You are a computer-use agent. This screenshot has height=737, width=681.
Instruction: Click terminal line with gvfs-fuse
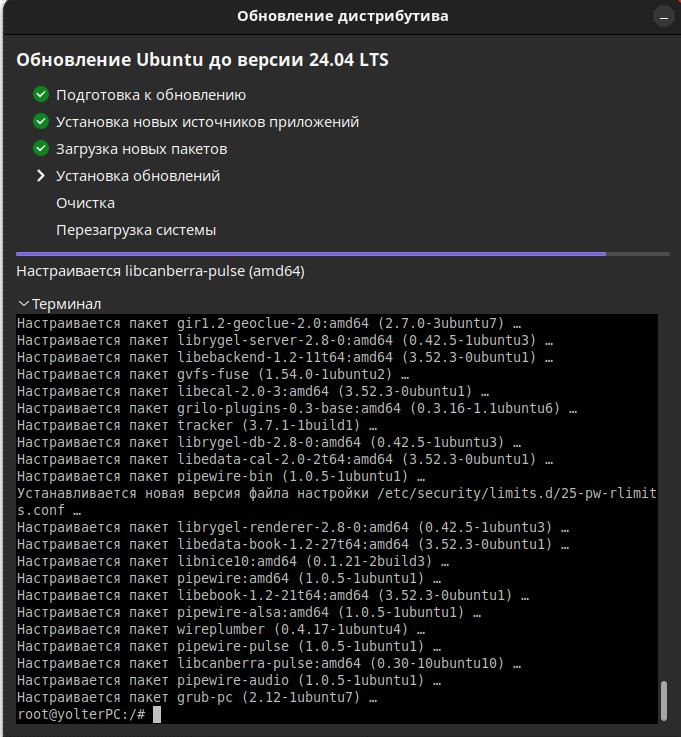pyautogui.click(x=213, y=374)
